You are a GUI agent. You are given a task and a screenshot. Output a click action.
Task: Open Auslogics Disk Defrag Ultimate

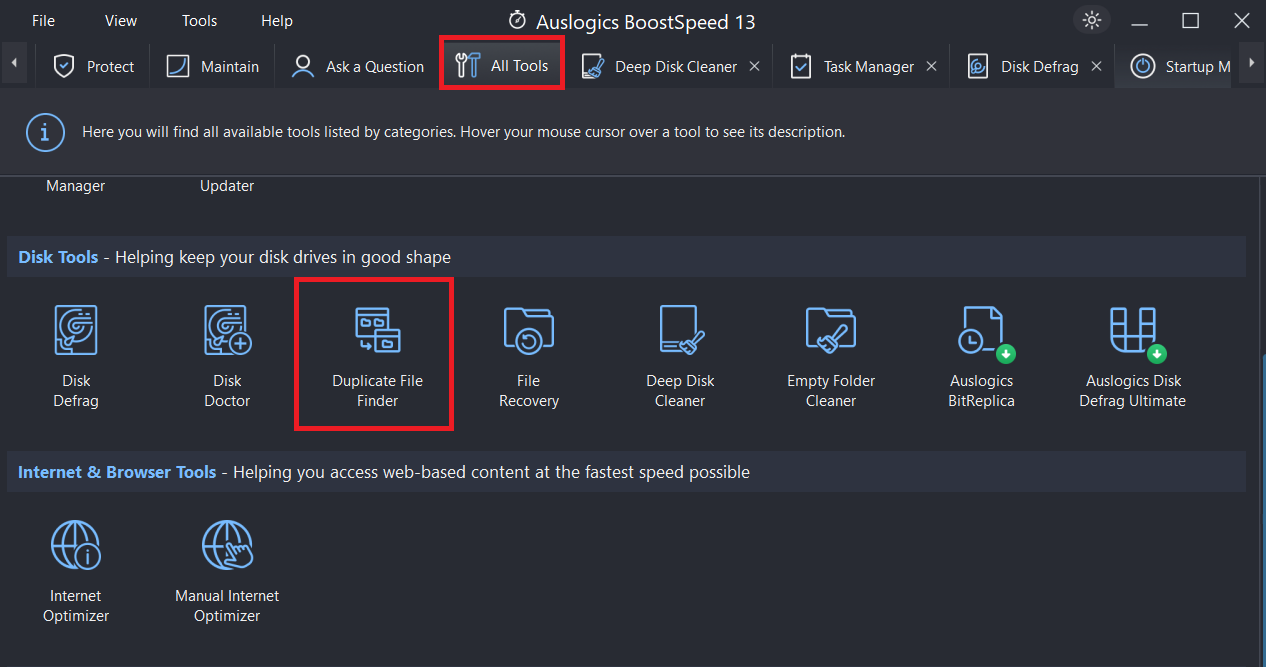tap(1133, 357)
